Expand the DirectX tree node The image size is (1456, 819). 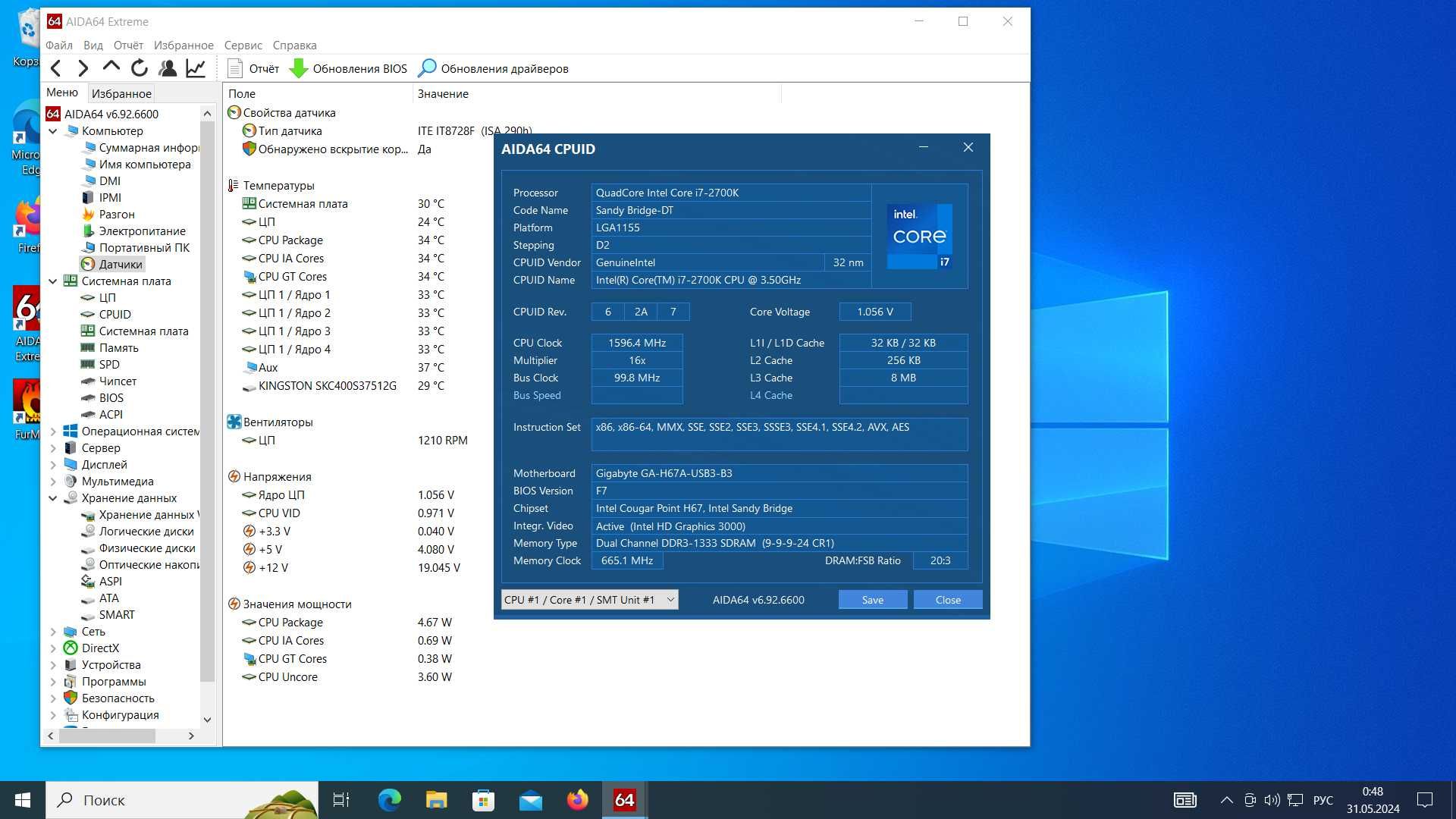[x=53, y=648]
